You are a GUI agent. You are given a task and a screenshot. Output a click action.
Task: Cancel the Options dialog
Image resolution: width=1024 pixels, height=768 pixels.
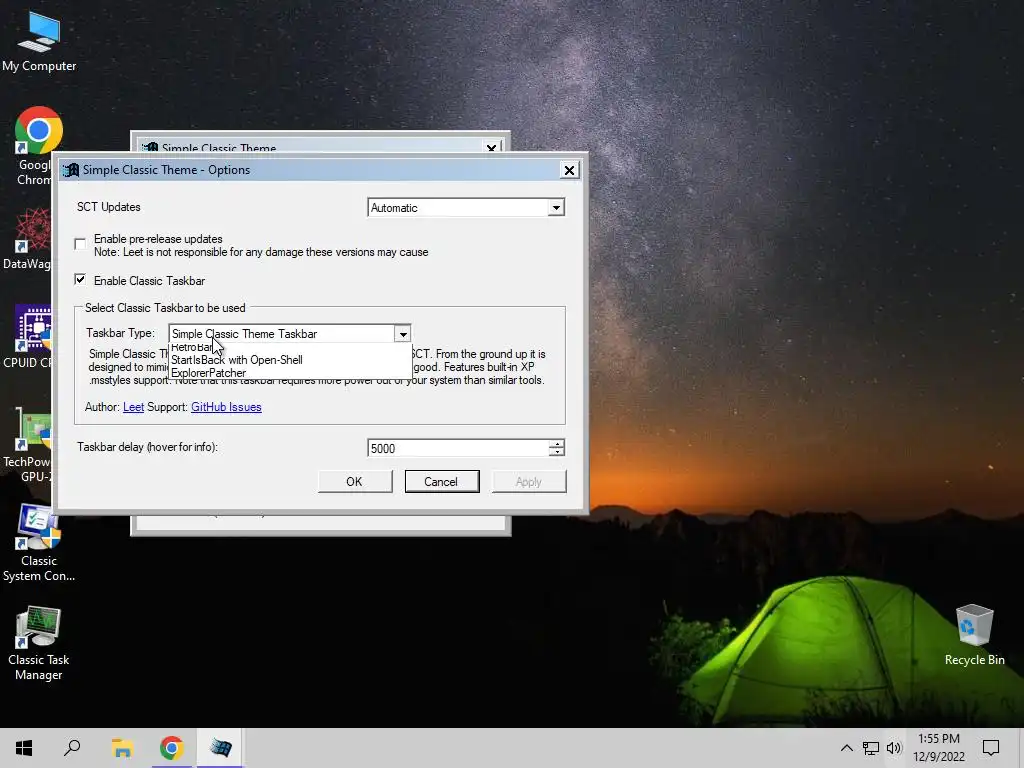click(441, 481)
